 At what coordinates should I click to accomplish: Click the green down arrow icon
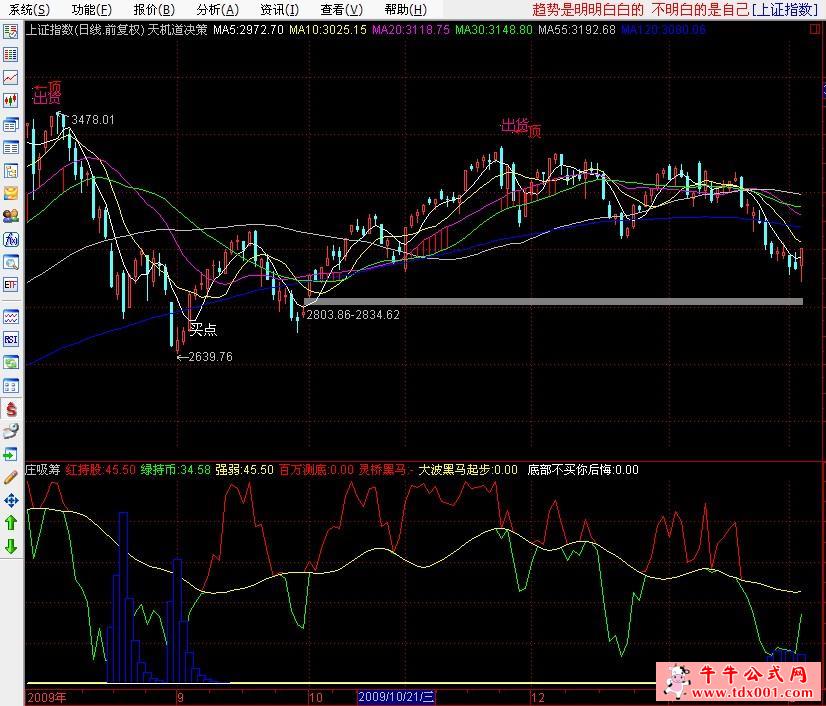(x=11, y=546)
